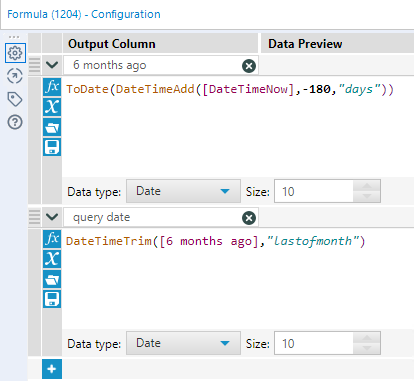
Task: Add a new expression with plus button
Action: point(52,369)
